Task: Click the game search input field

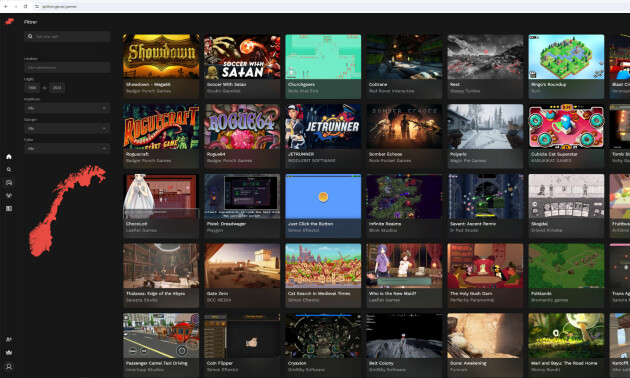Action: tap(67, 37)
